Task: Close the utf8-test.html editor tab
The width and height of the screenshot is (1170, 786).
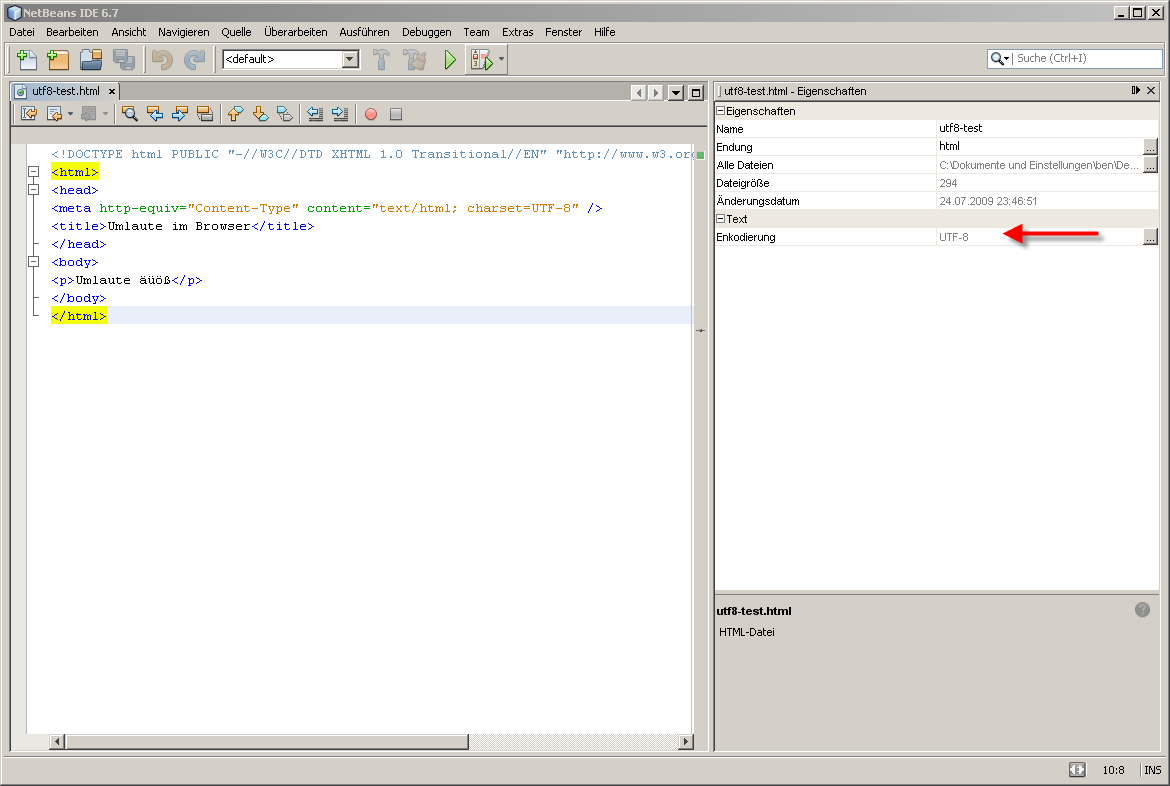Action: click(x=112, y=91)
